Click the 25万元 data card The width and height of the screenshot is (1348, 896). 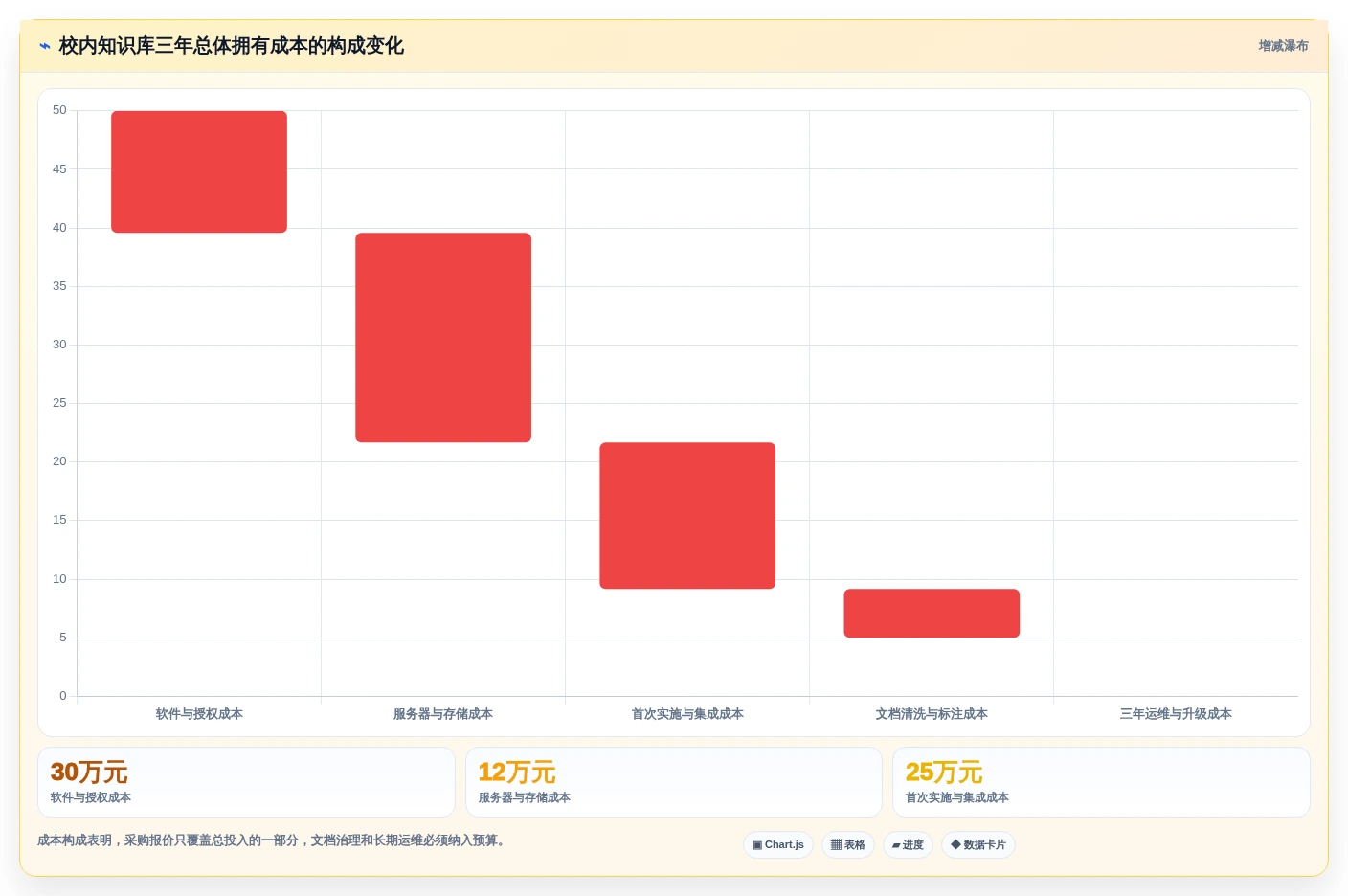1101,782
